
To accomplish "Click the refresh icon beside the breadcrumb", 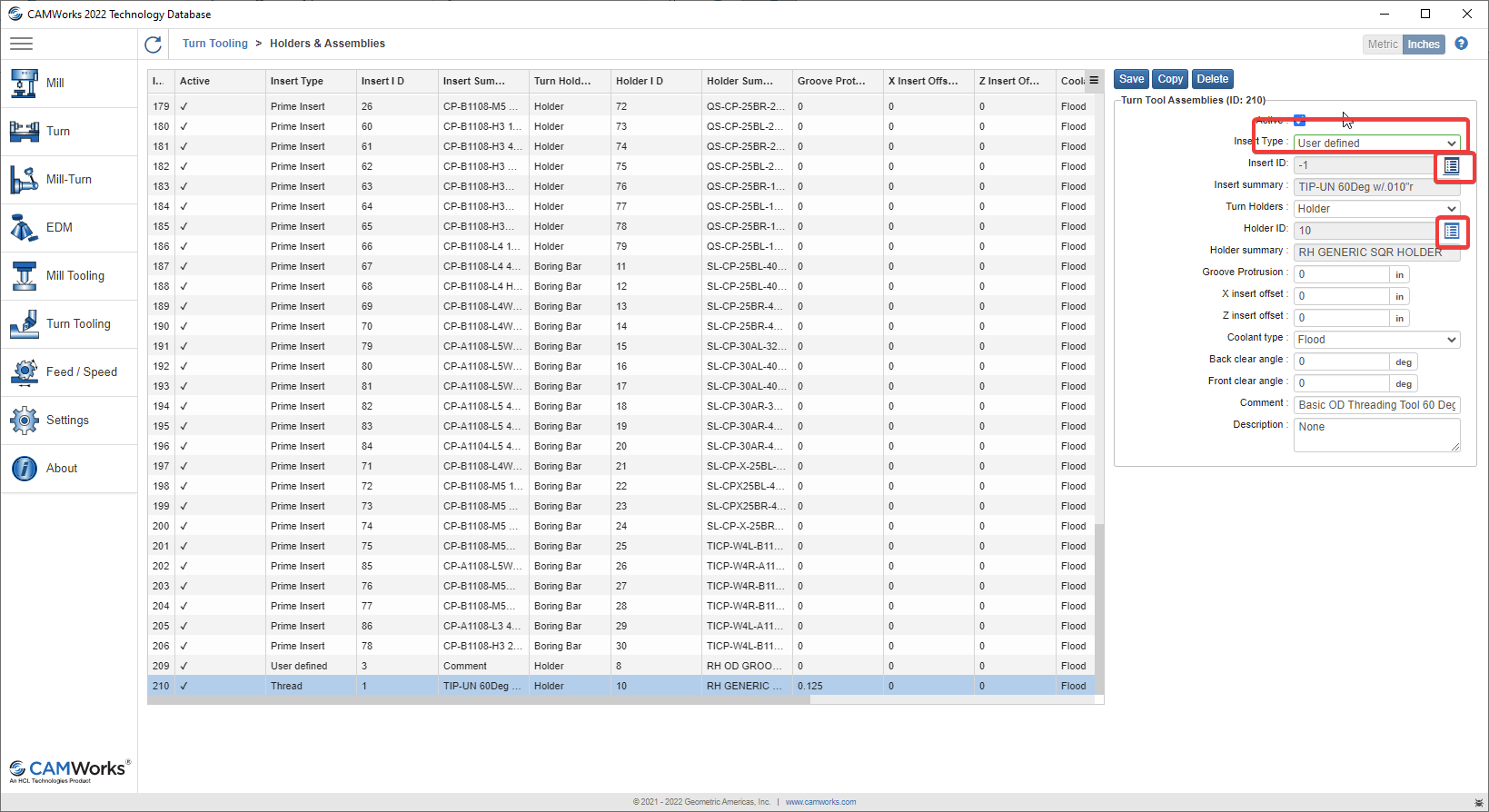I will click(153, 44).
